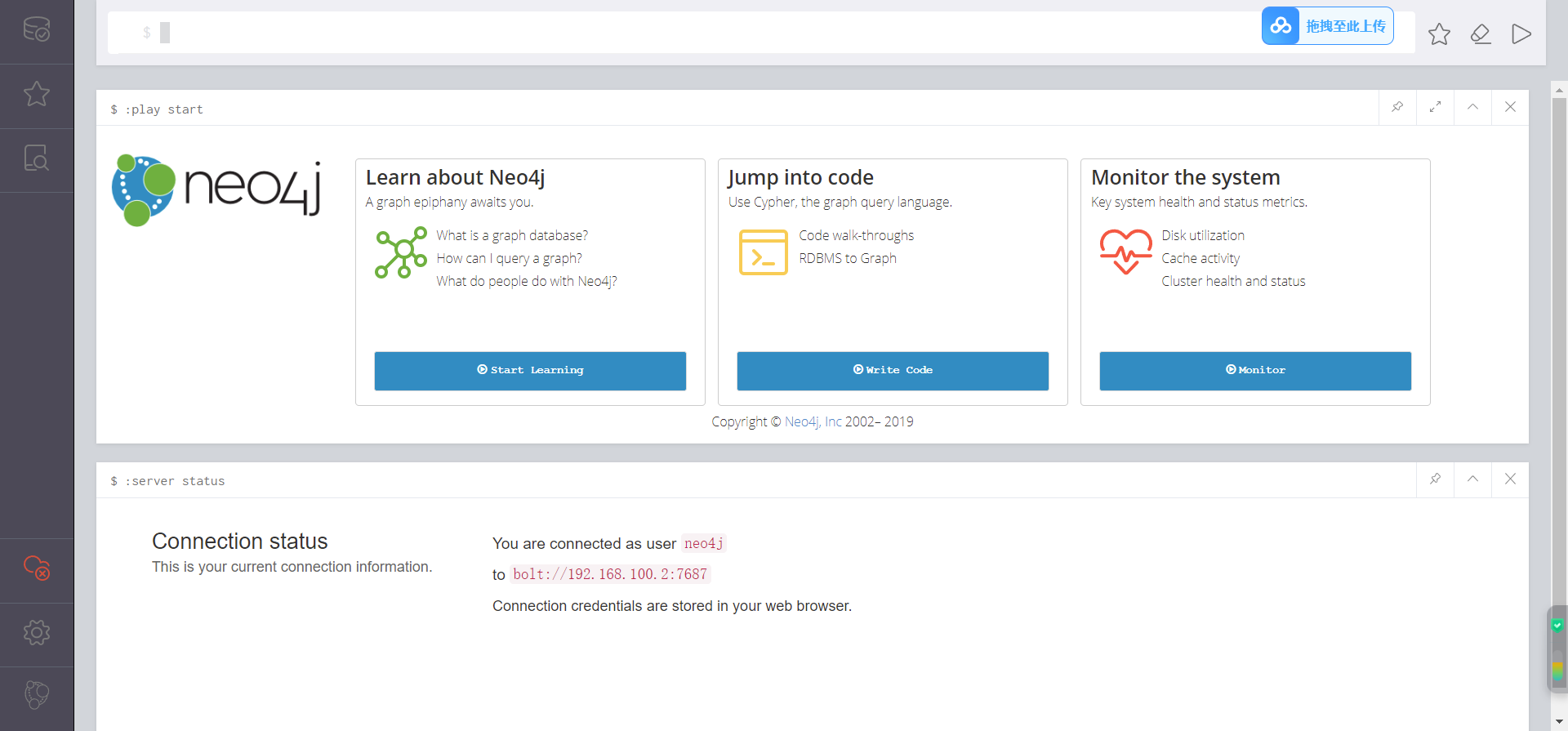Image resolution: width=1568 pixels, height=731 pixels.
Task: Click 'Cache activity' text
Action: tap(1200, 258)
